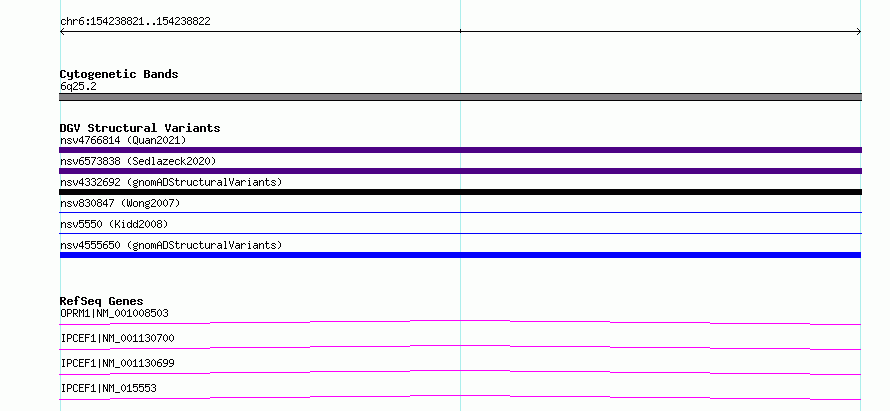890x411 pixels.
Task: Open variant nsv5550 (Kidd2008) label
Action: point(114,224)
